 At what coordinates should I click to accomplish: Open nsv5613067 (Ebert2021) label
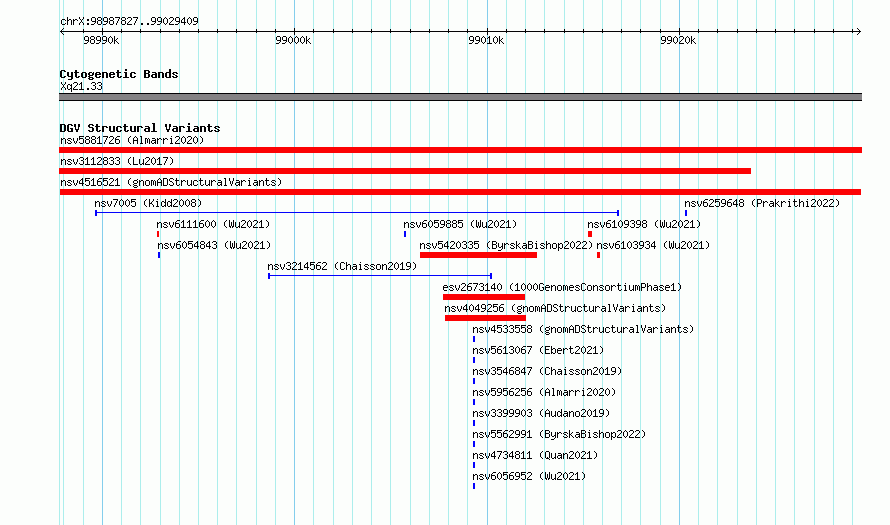point(538,350)
